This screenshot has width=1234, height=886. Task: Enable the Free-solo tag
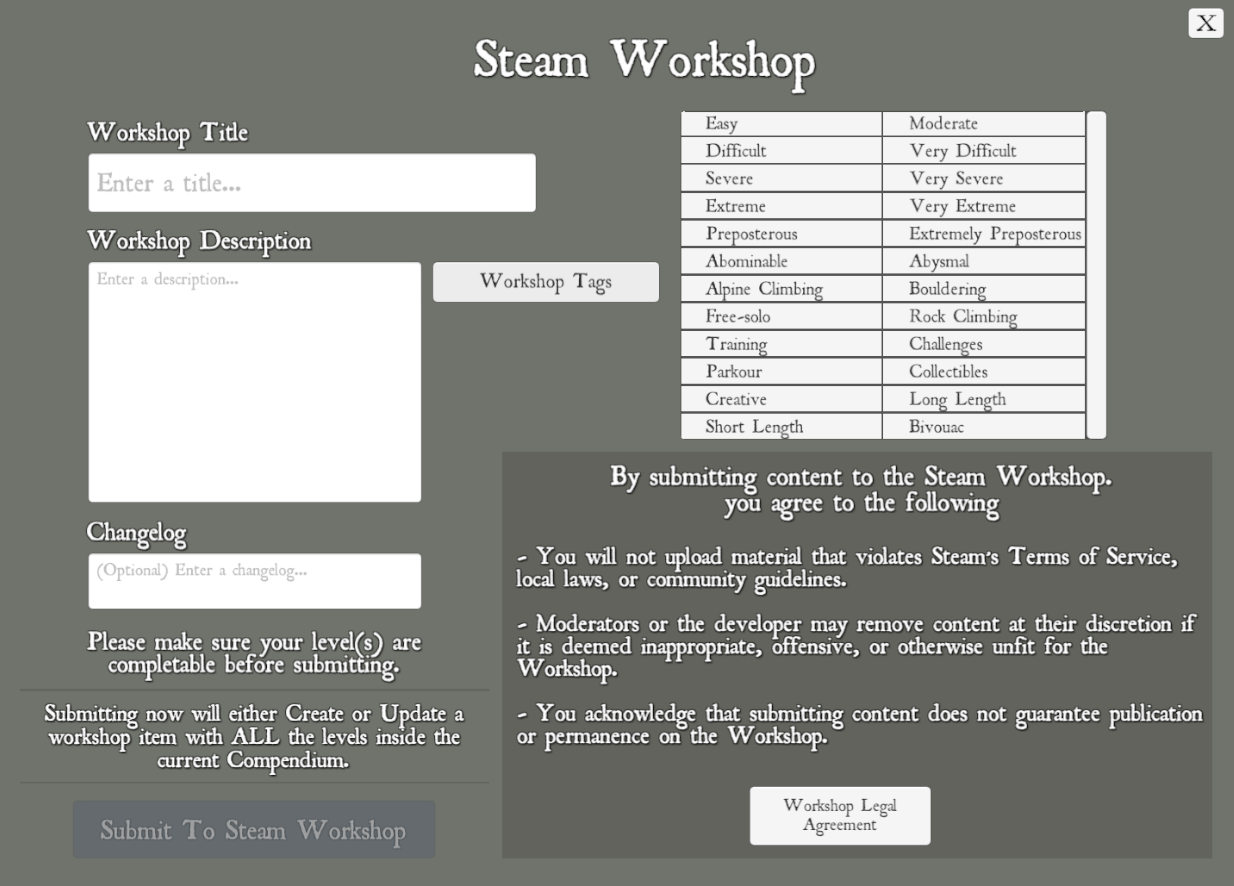pyautogui.click(x=781, y=317)
